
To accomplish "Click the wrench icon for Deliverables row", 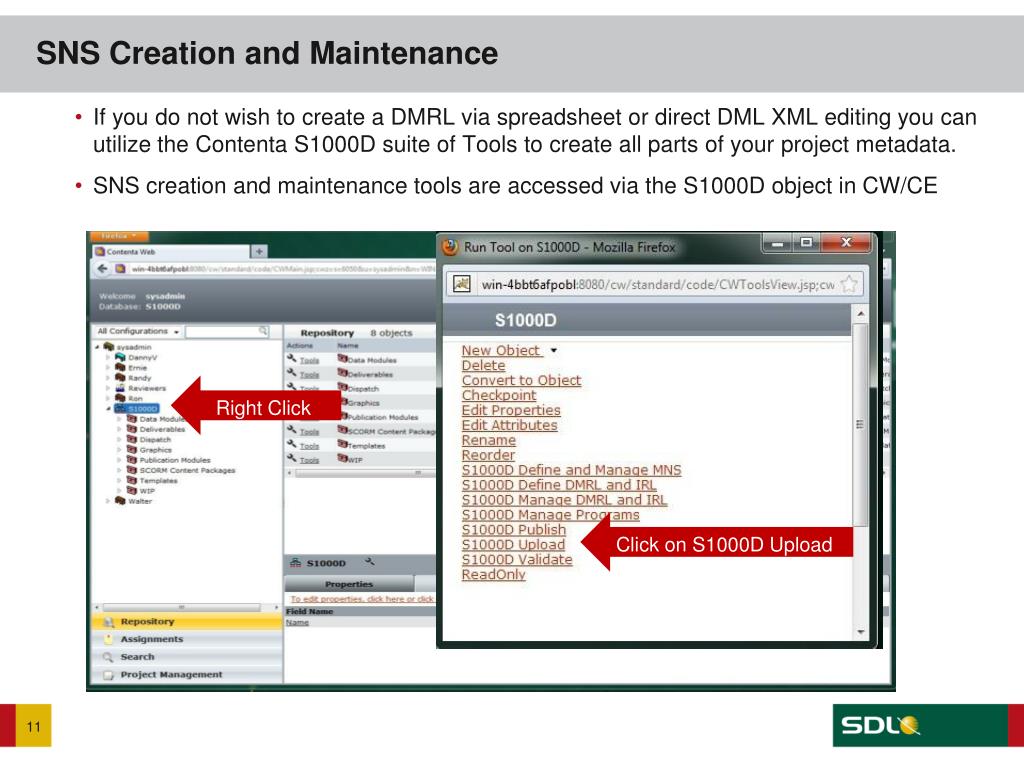I will pyautogui.click(x=292, y=373).
